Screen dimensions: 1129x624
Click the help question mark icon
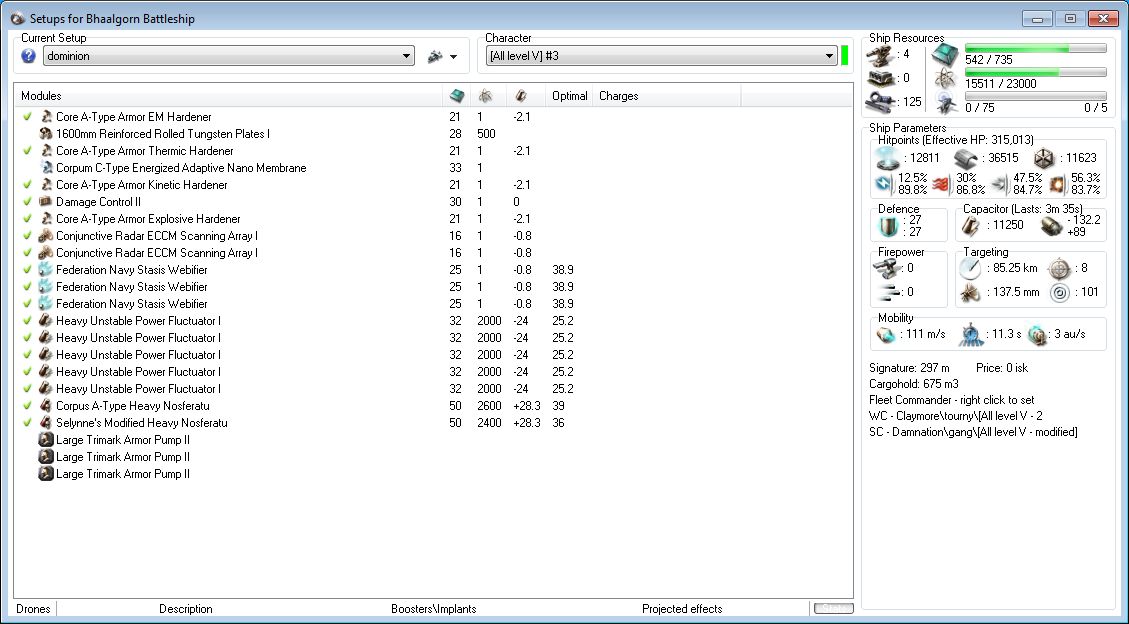(x=28, y=56)
